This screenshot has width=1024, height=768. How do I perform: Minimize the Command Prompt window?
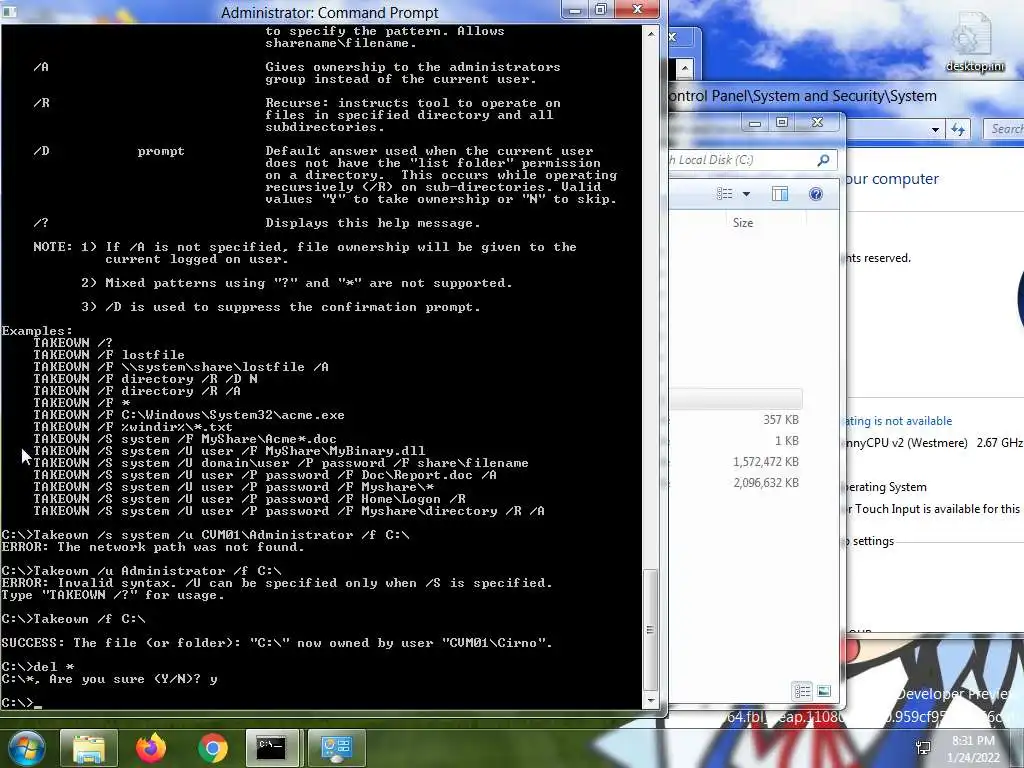[575, 10]
